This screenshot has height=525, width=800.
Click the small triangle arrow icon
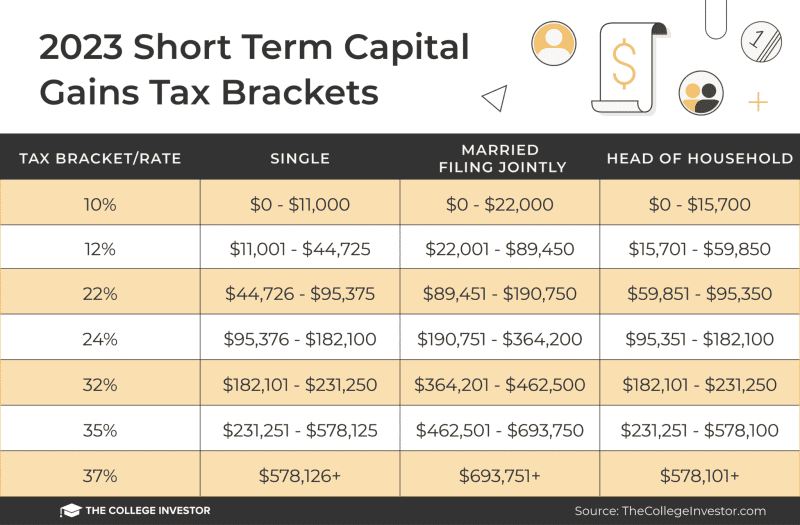point(495,97)
